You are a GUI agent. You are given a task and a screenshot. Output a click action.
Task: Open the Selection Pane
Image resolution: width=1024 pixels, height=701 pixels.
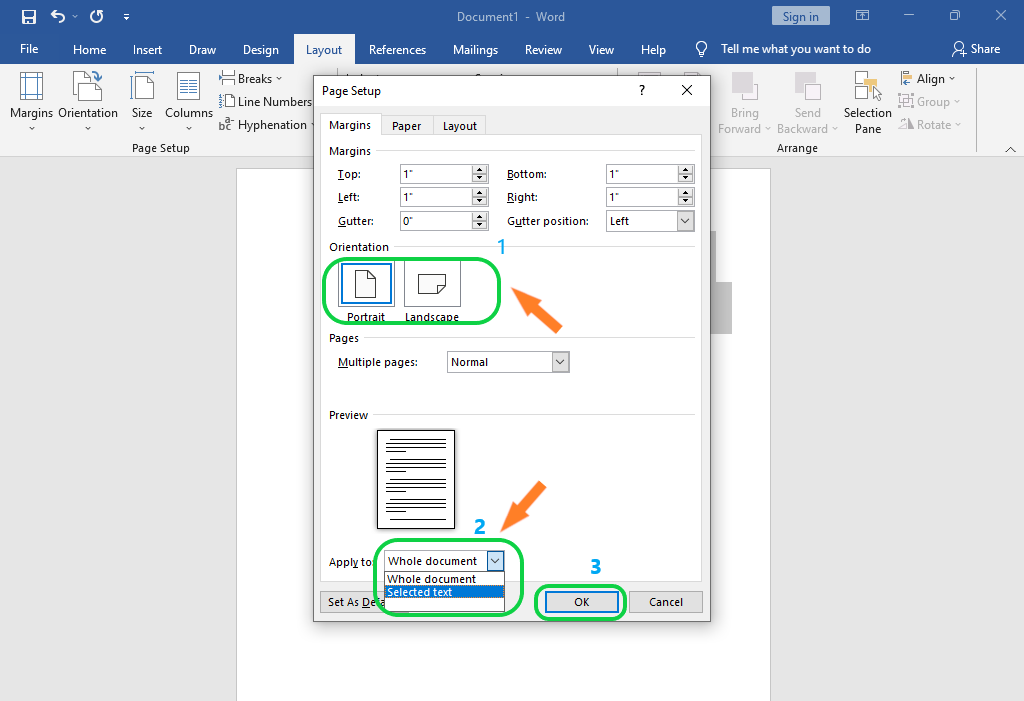[866, 100]
